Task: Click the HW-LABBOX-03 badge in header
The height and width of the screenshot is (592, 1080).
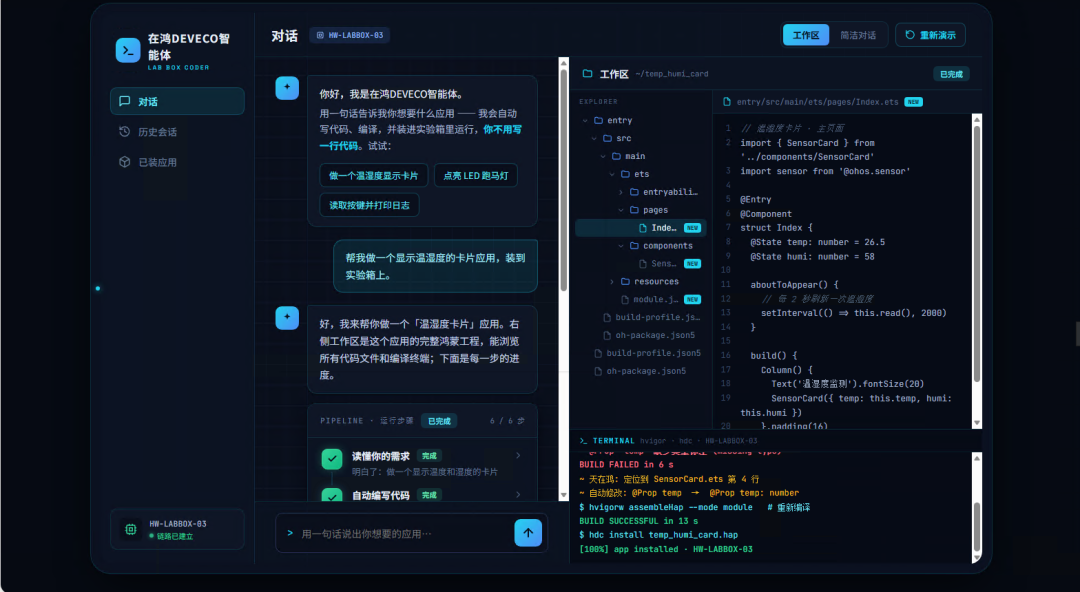Action: 349,35
